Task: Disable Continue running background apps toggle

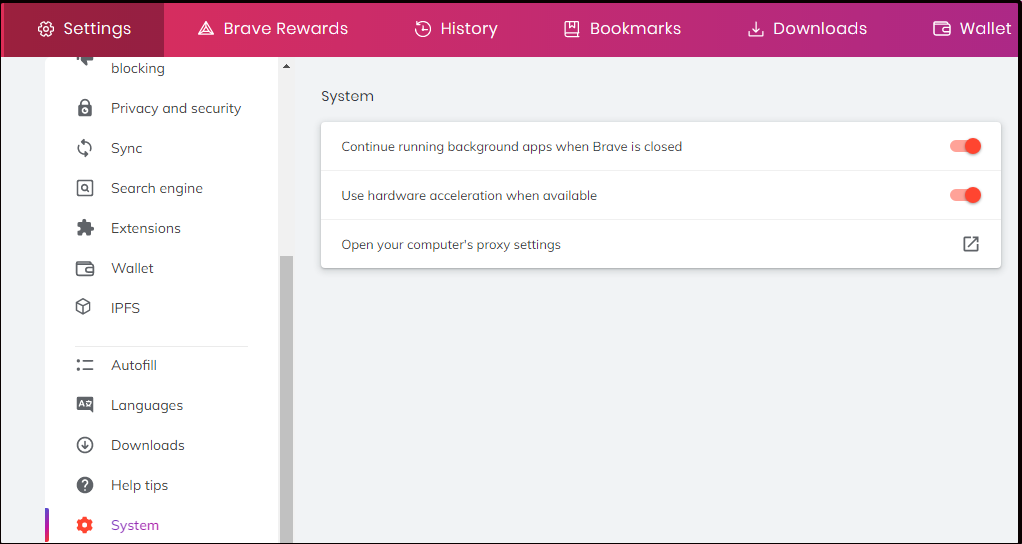Action: [965, 146]
